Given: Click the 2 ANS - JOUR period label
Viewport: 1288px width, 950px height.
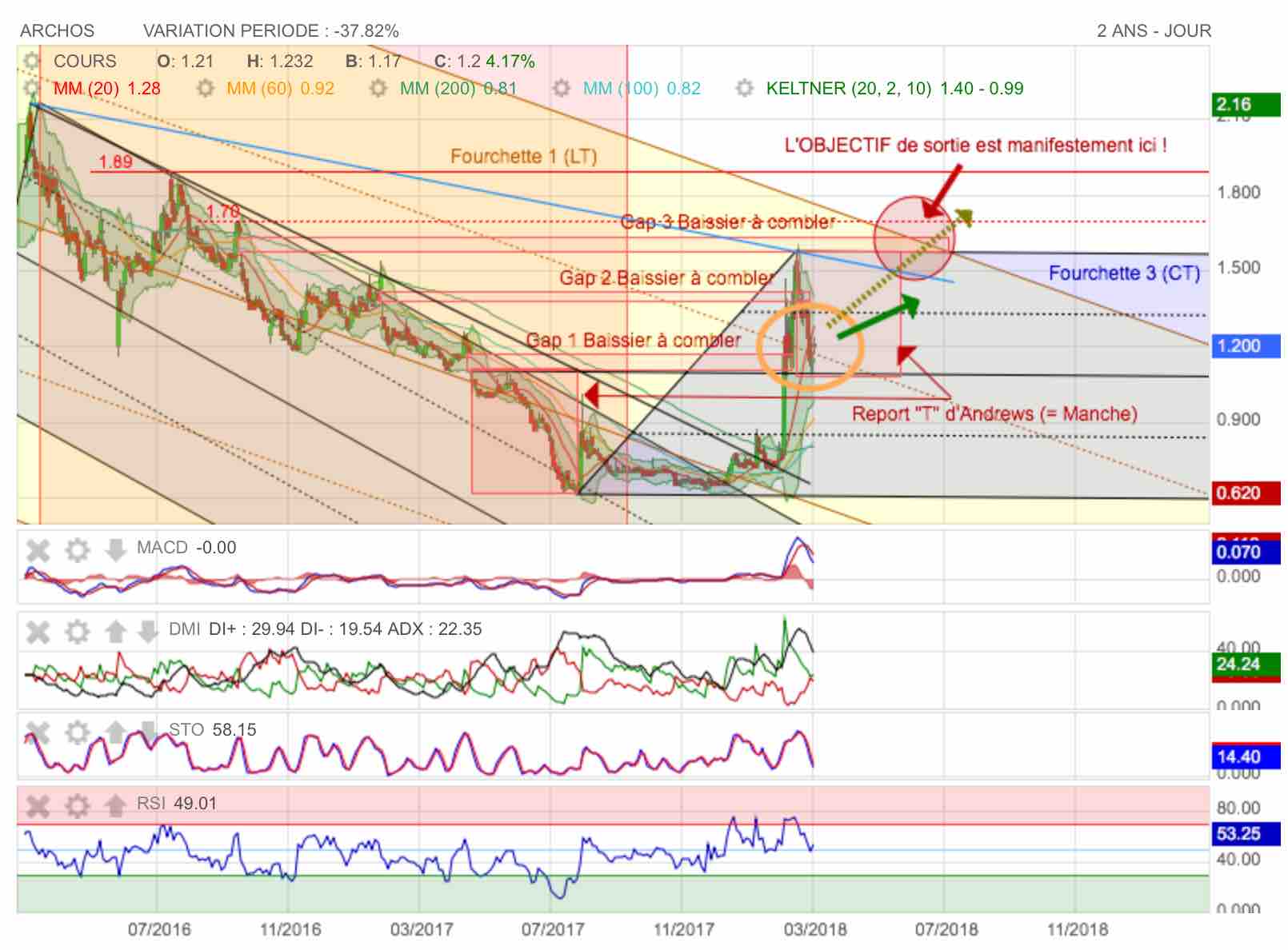Looking at the screenshot, I should click(x=1154, y=30).
